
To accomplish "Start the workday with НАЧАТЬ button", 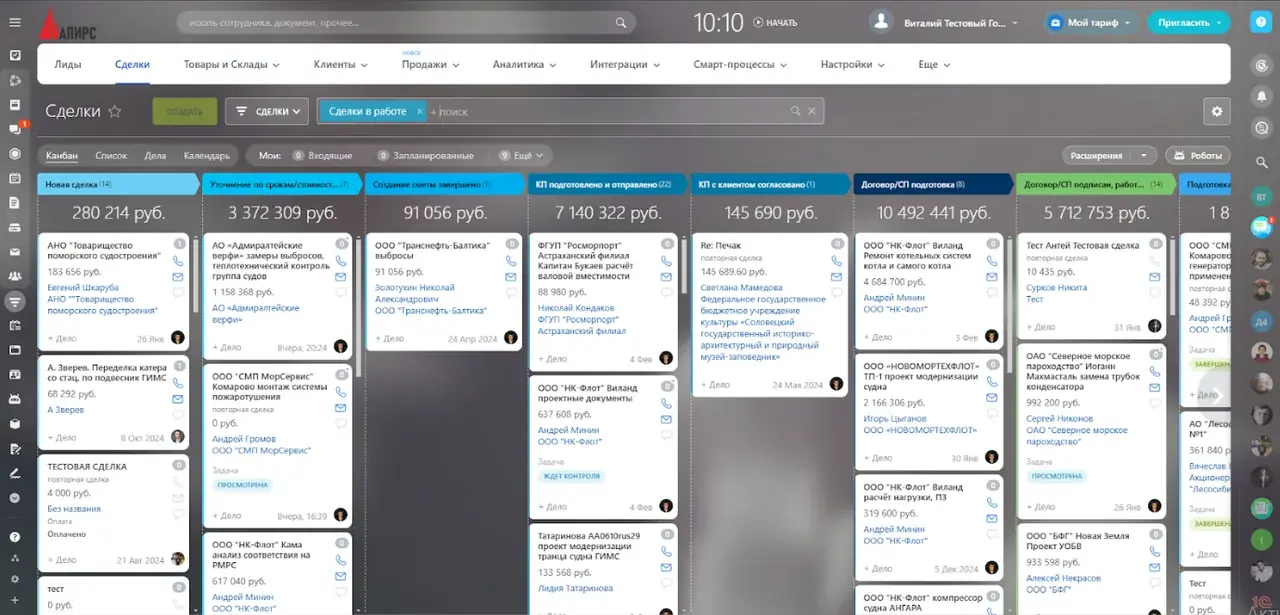I will coord(775,23).
